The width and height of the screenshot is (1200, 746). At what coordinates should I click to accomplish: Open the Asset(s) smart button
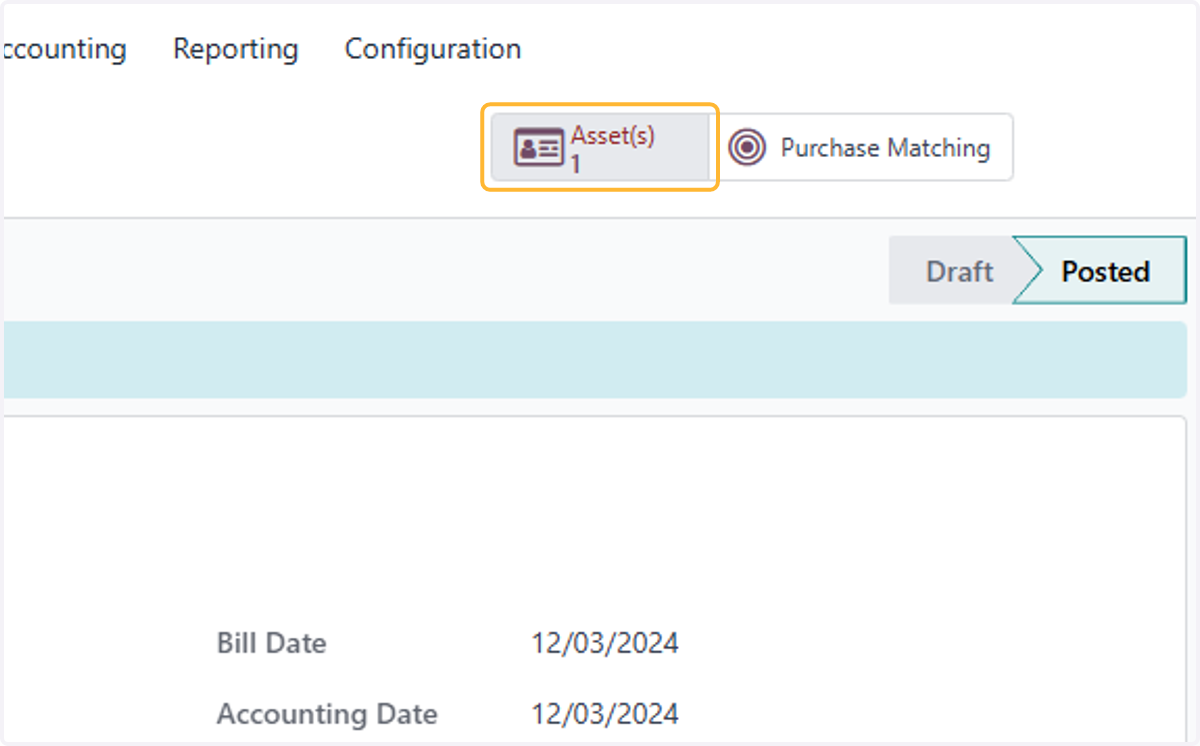click(600, 147)
